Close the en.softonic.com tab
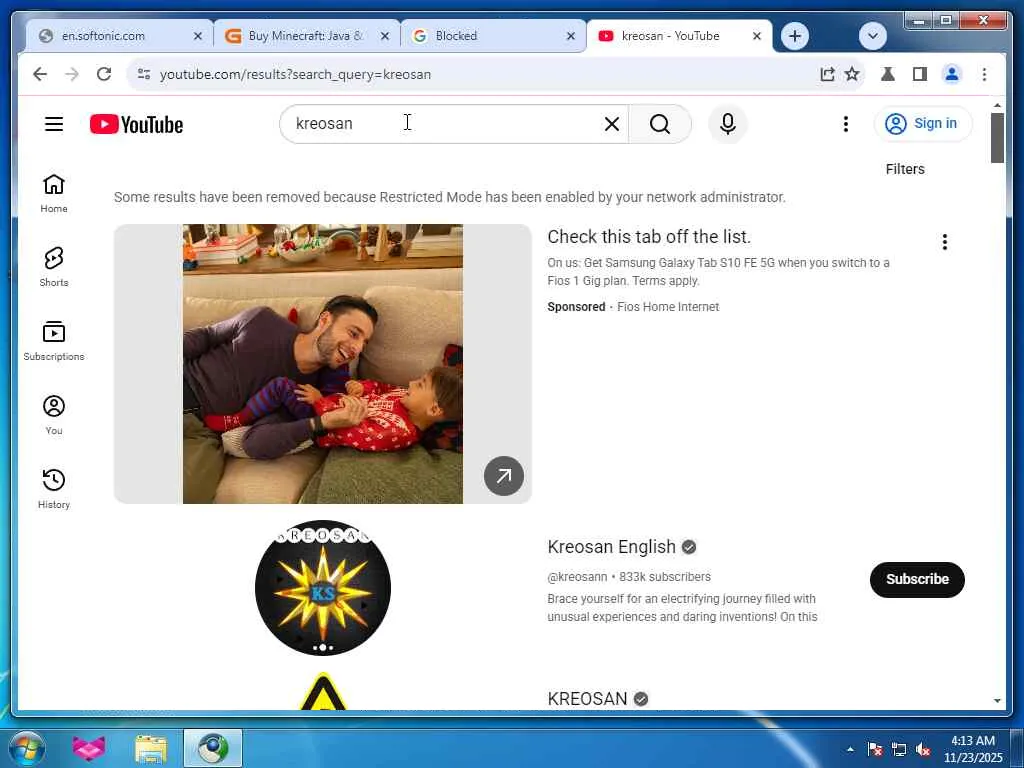The height and width of the screenshot is (768, 1024). click(198, 36)
